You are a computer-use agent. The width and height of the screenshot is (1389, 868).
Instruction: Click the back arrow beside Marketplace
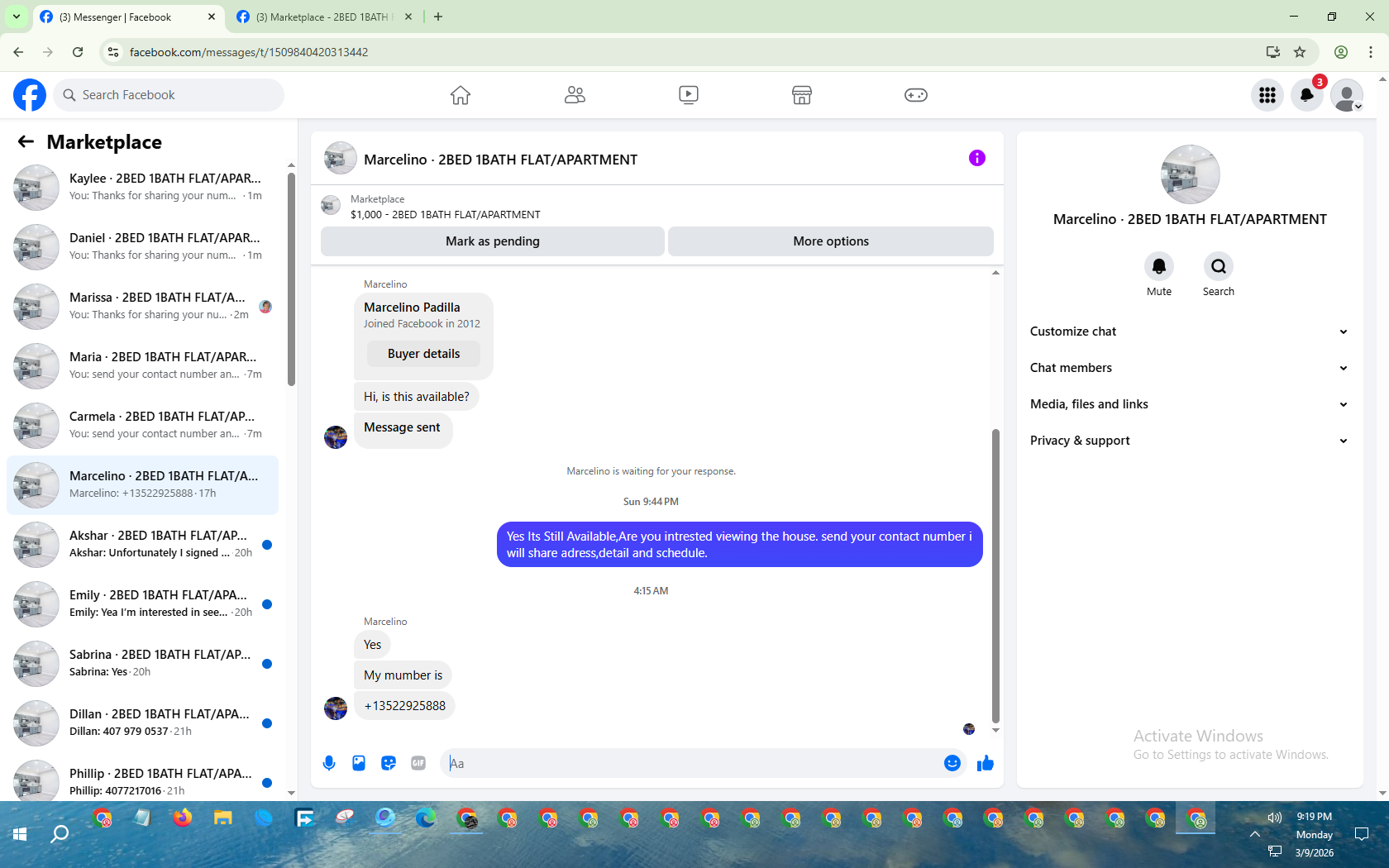26,142
